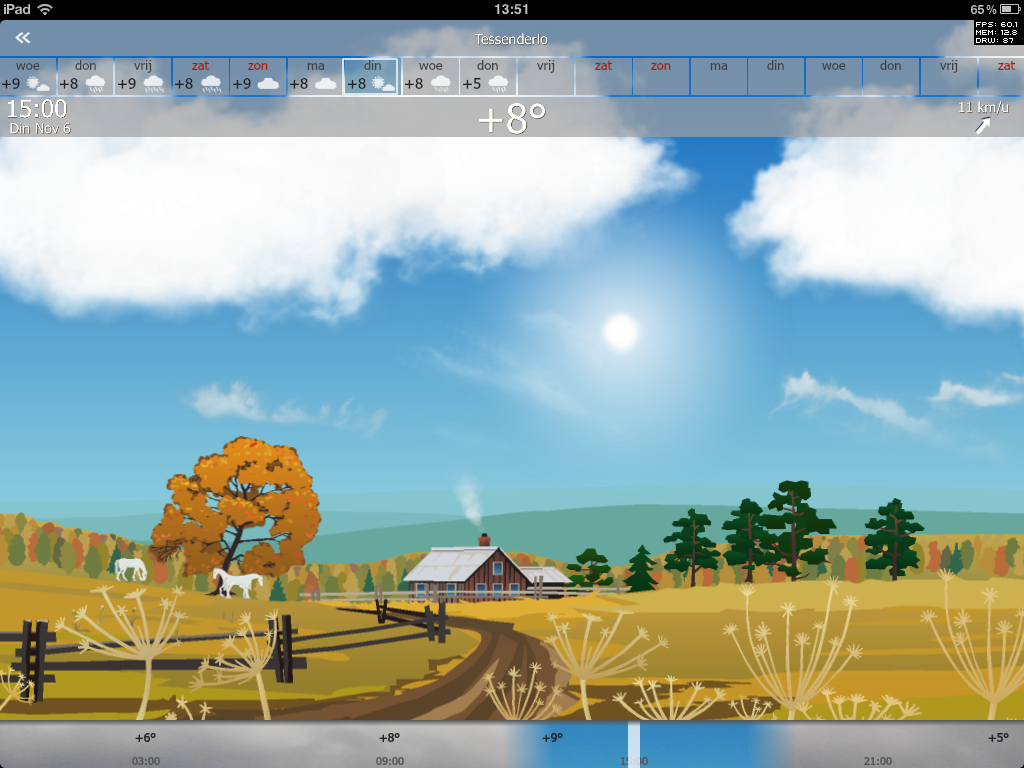Tap the double-chevron back icon
Image resolution: width=1024 pixels, height=768 pixels.
(x=22, y=38)
